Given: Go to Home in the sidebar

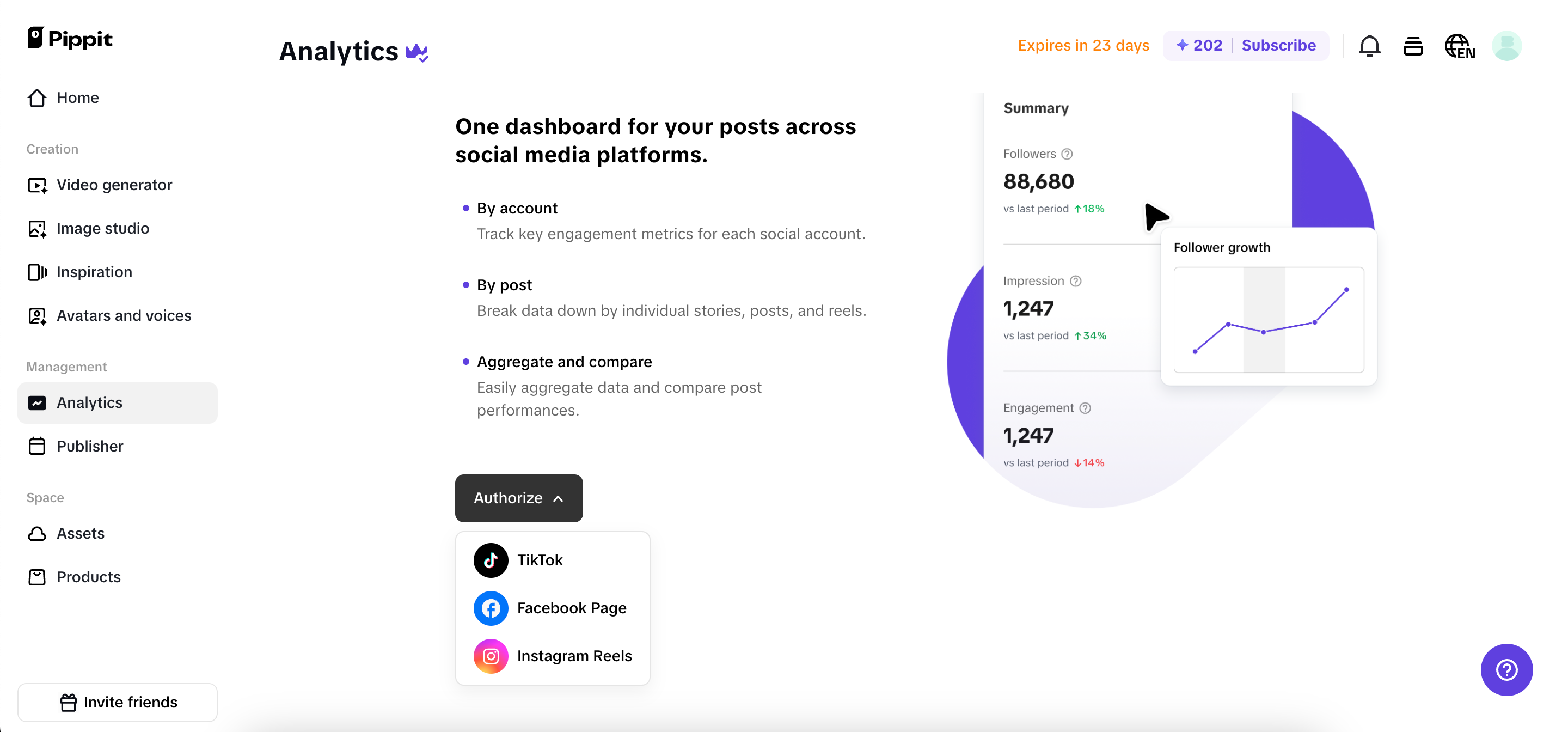Looking at the screenshot, I should tap(77, 98).
